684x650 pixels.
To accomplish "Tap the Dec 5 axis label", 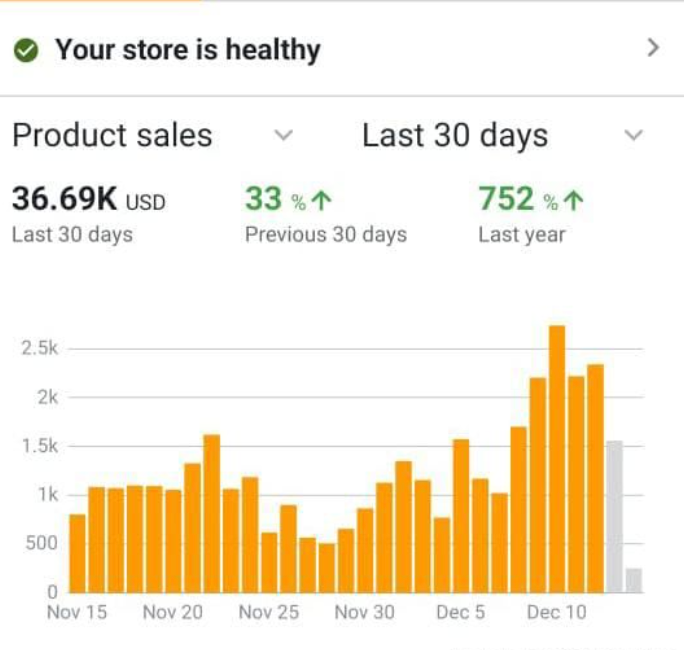I will tap(461, 612).
